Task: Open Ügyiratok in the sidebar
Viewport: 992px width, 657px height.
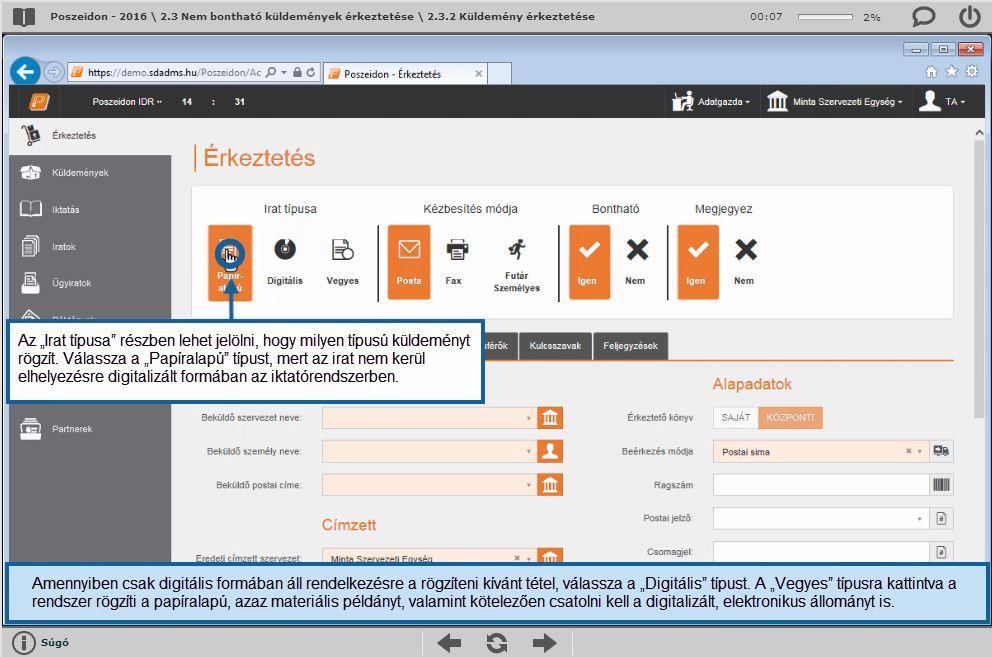Action: [x=90, y=283]
